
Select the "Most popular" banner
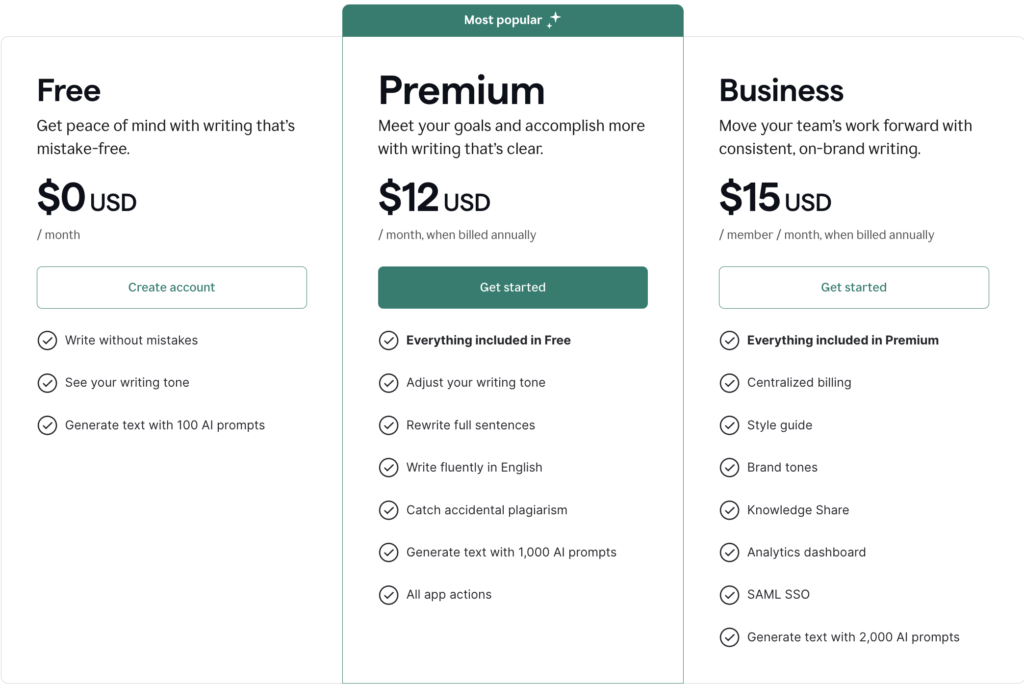point(512,19)
